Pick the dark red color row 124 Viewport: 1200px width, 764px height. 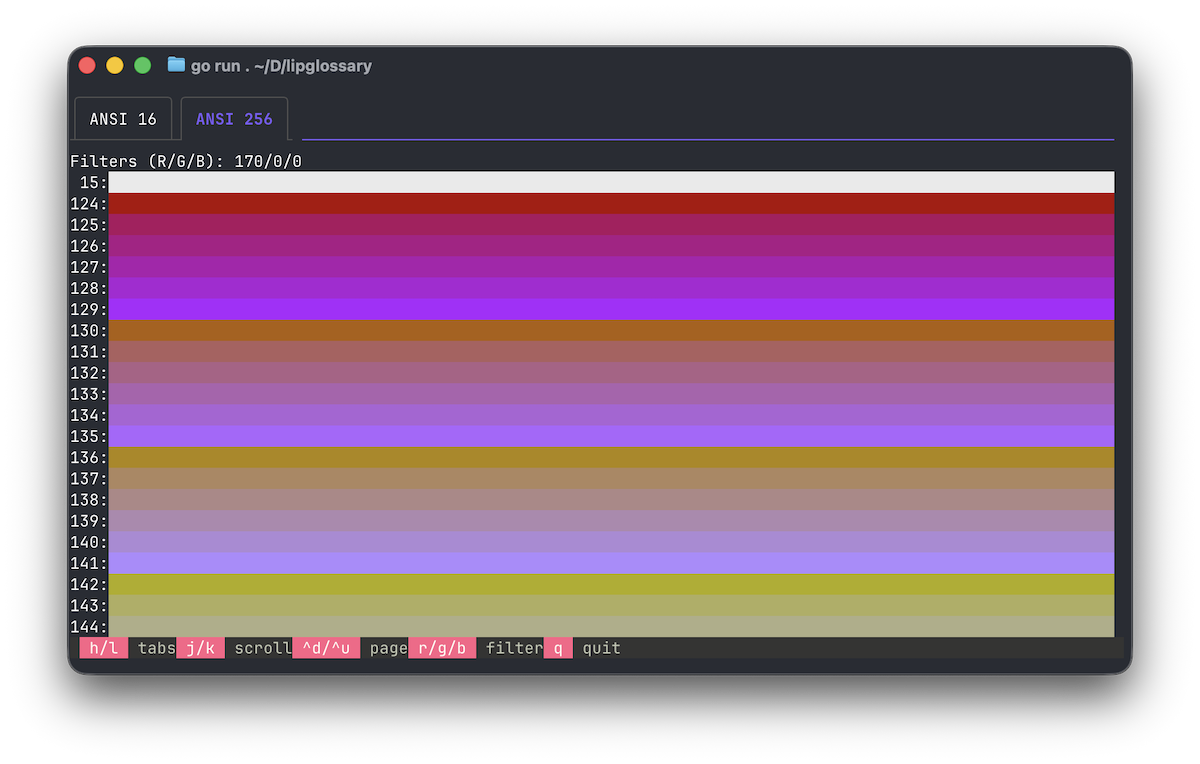coord(610,203)
